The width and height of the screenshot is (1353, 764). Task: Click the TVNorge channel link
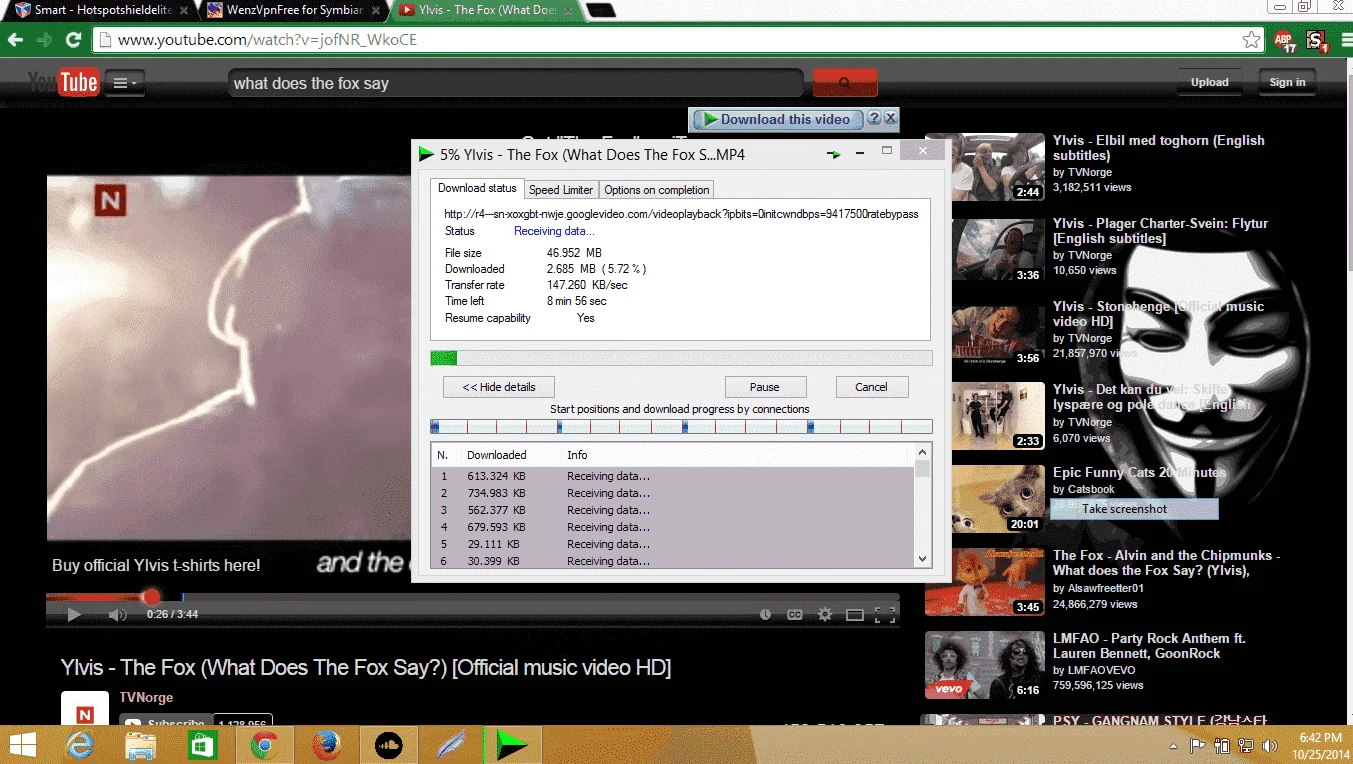(x=146, y=698)
